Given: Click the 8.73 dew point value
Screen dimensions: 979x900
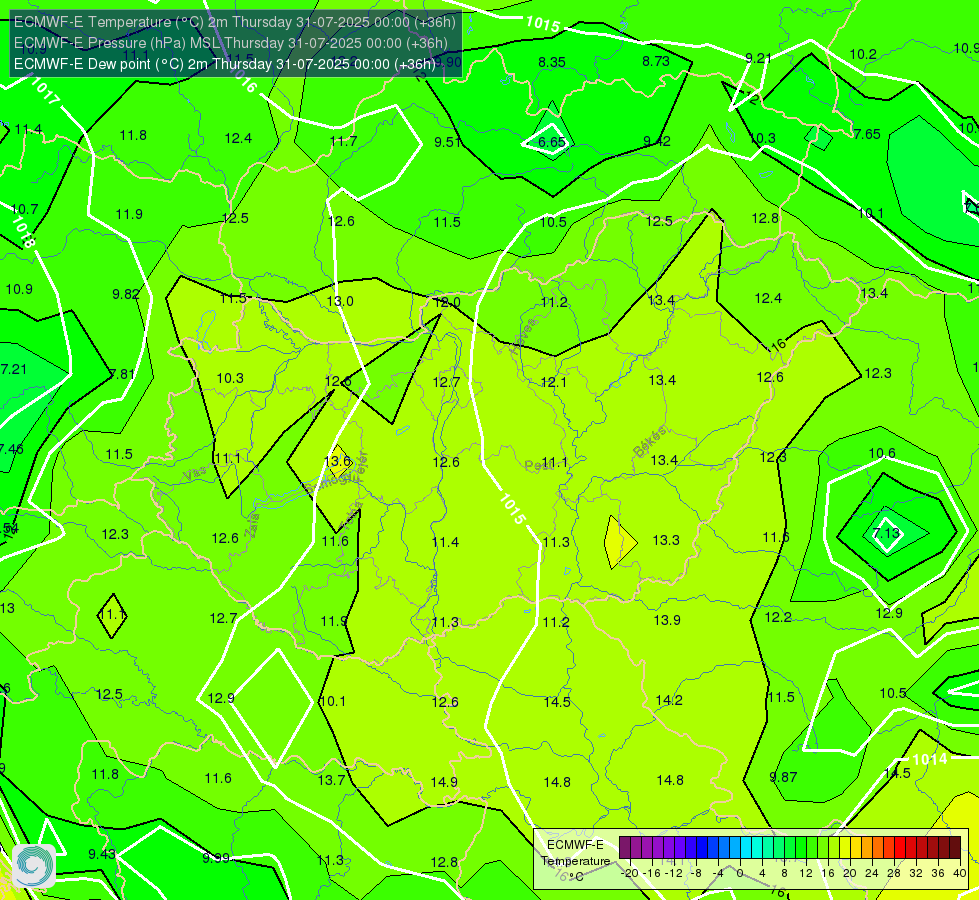Looking at the screenshot, I should point(656,61).
